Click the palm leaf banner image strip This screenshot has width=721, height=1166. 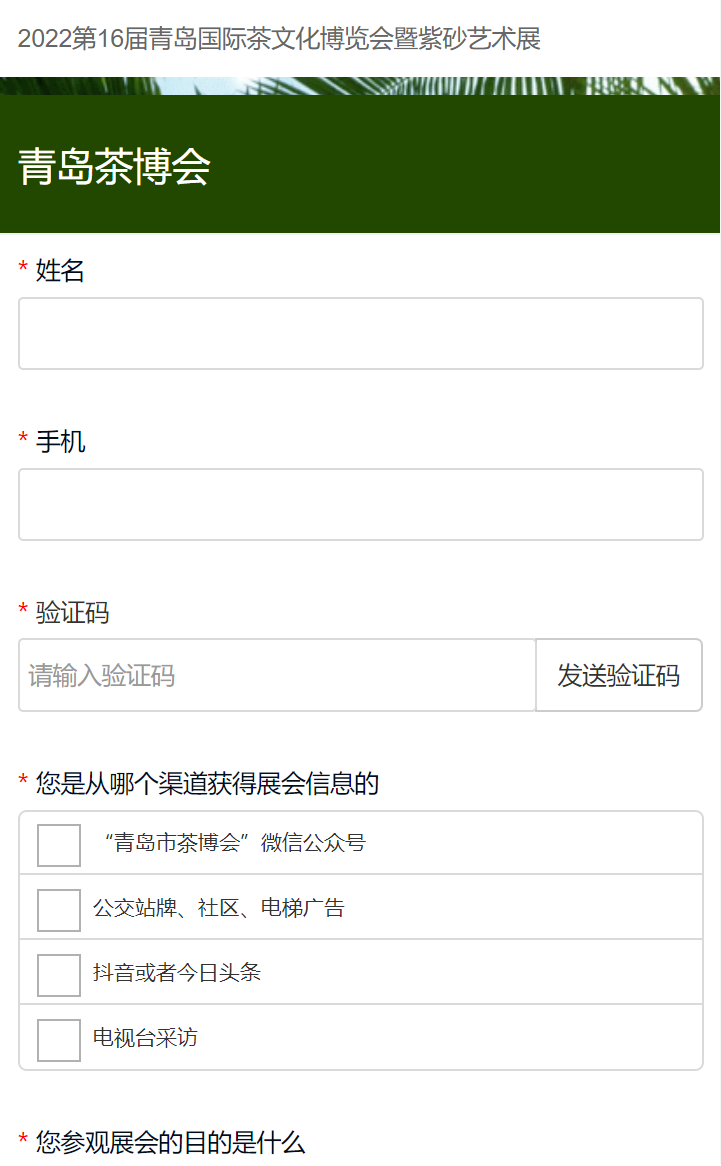point(360,86)
